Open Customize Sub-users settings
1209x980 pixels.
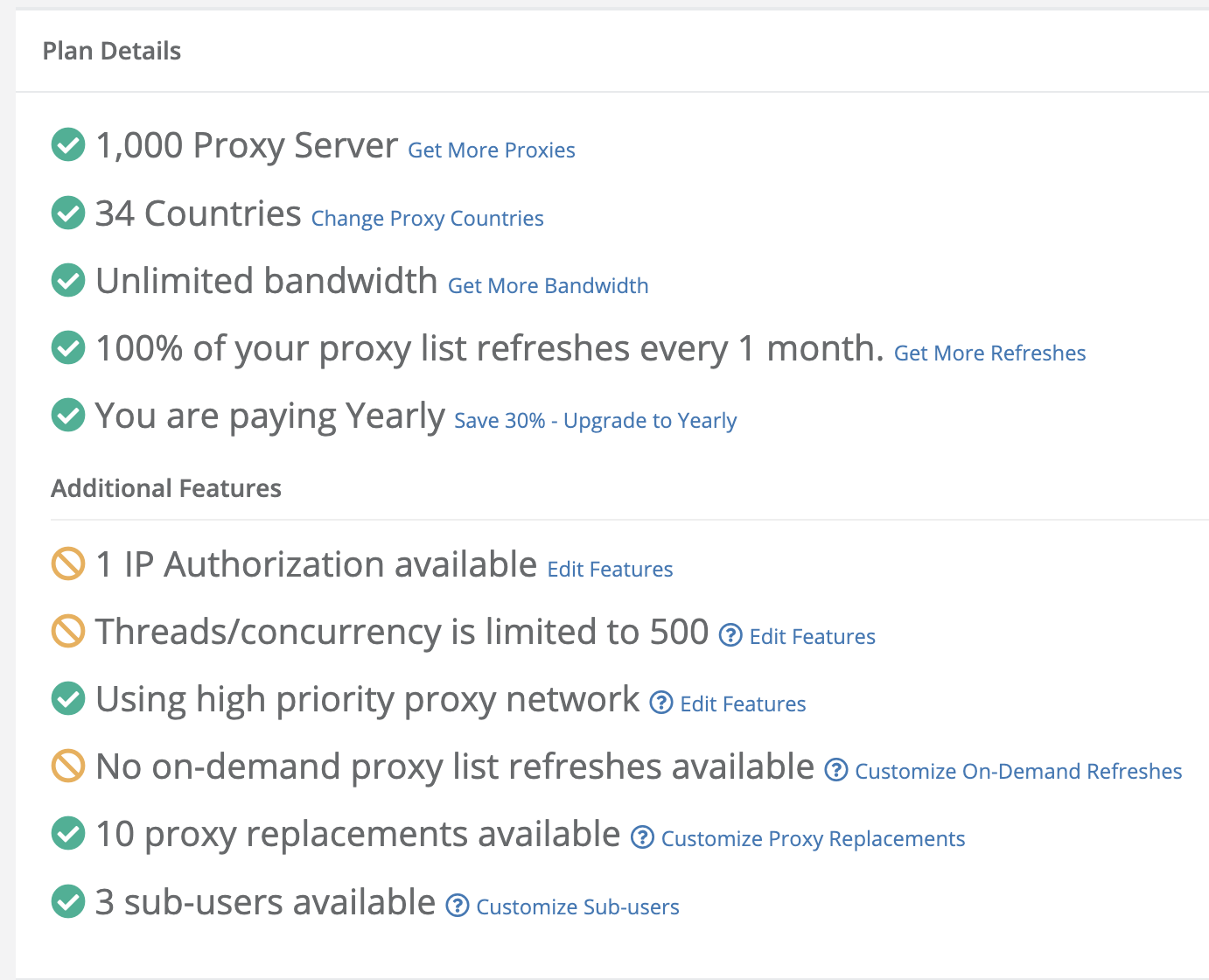pos(577,906)
